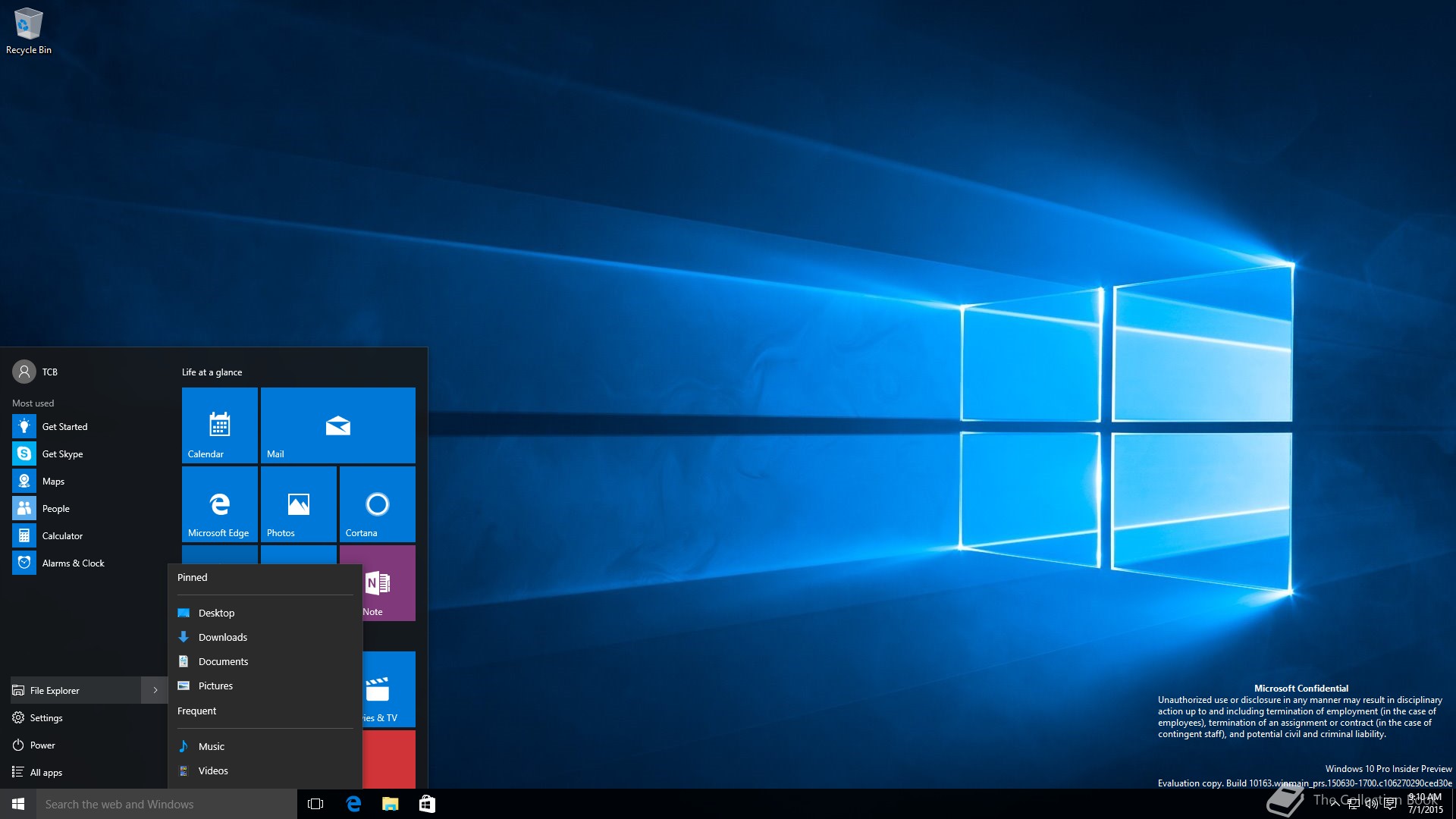Open the Cortana tile
Viewport: 1456px width, 819px height.
[x=378, y=504]
